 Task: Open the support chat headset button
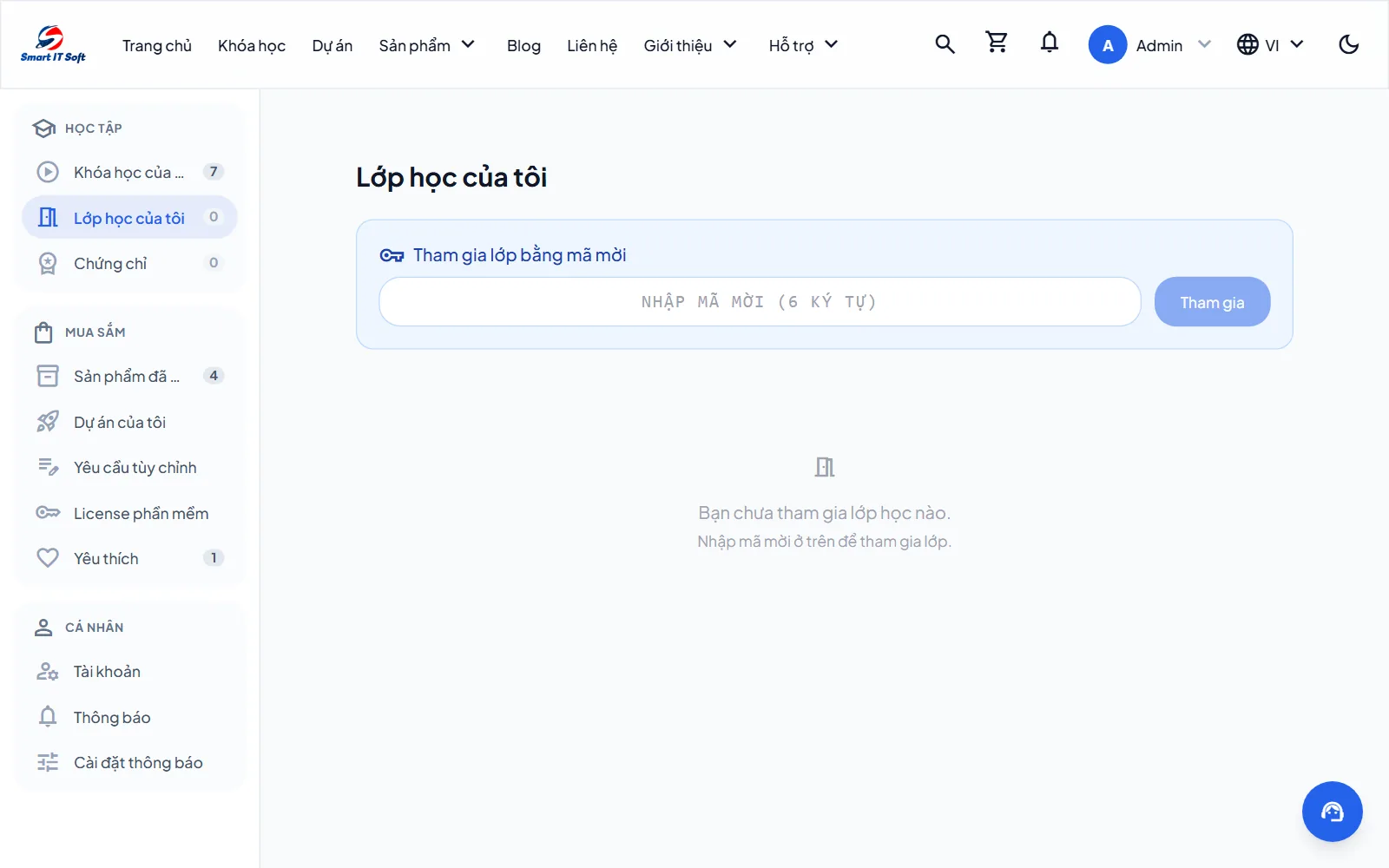(1332, 812)
